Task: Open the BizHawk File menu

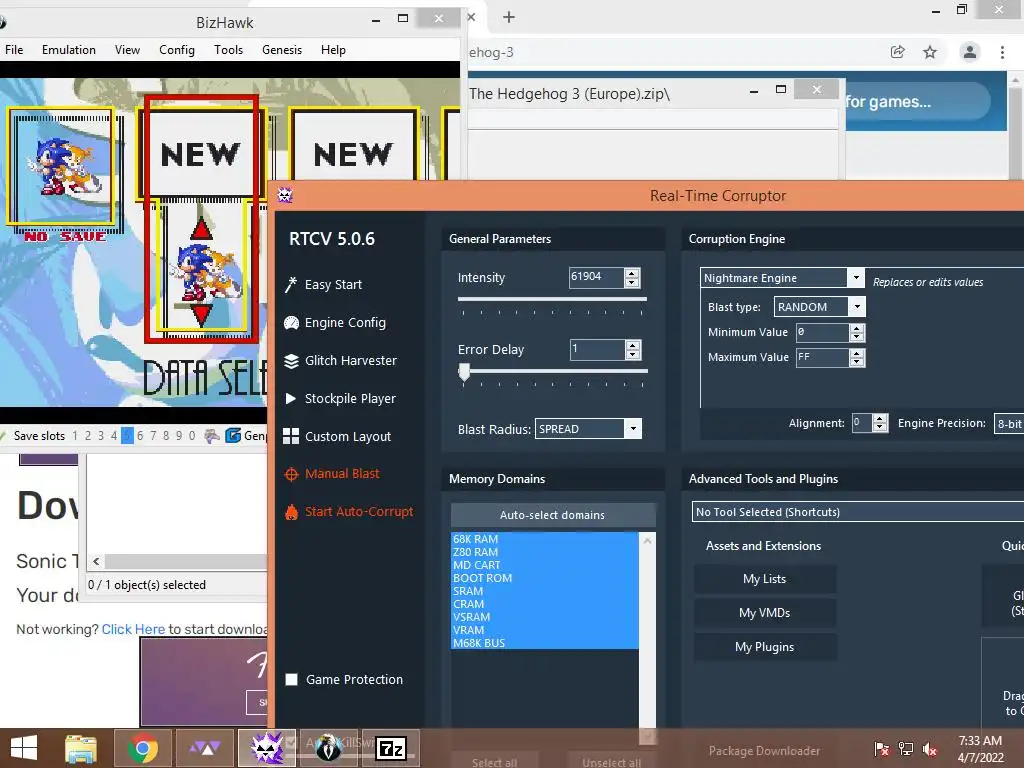Action: pos(14,50)
